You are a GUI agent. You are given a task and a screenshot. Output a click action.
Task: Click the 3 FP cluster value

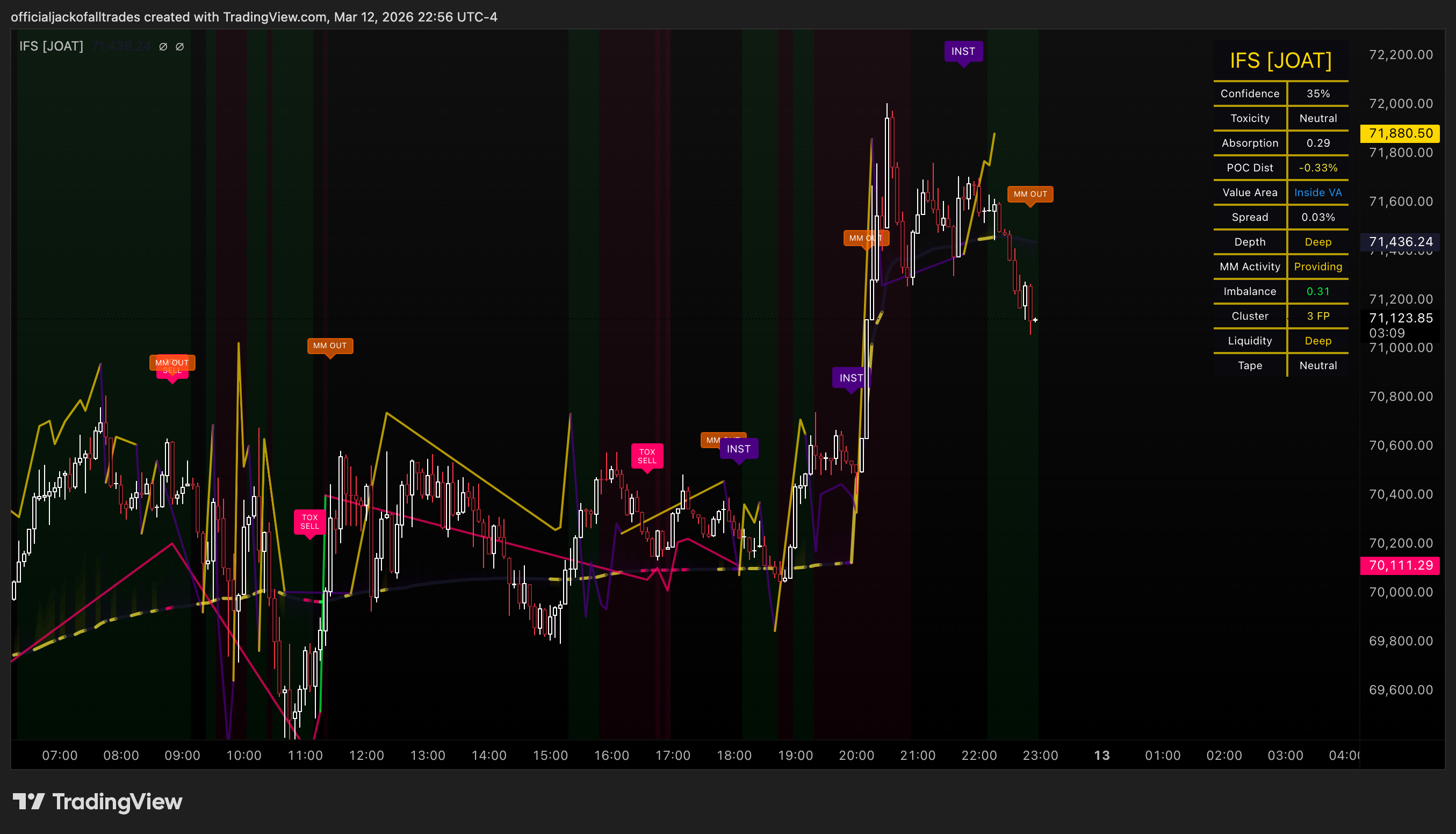click(1318, 315)
